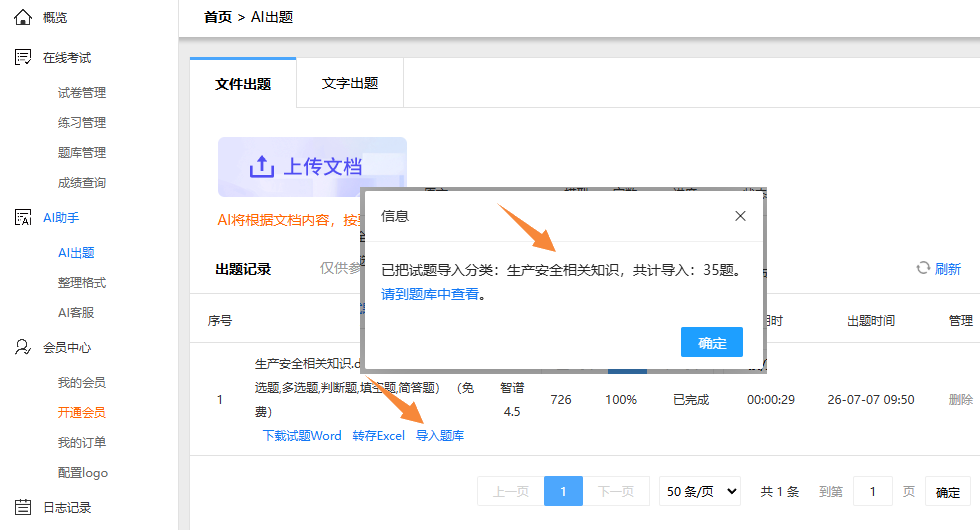Open the 50 条/页 page size dropdown
Viewport: 980px width, 530px height.
point(700,491)
